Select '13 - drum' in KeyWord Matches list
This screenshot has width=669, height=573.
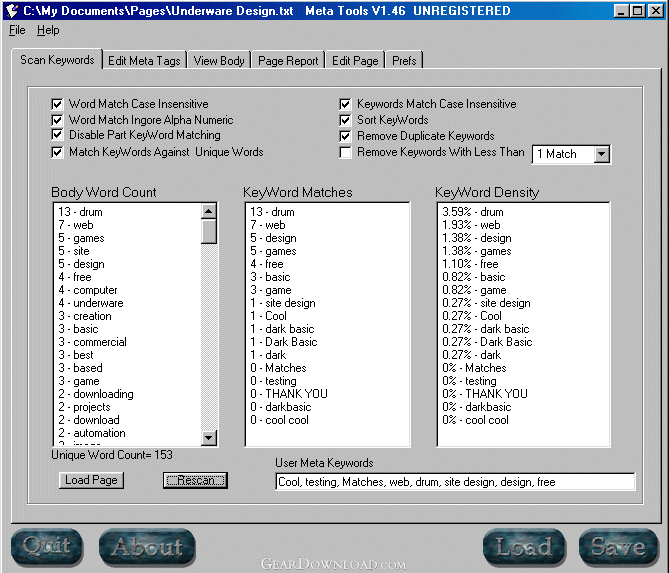pos(273,212)
